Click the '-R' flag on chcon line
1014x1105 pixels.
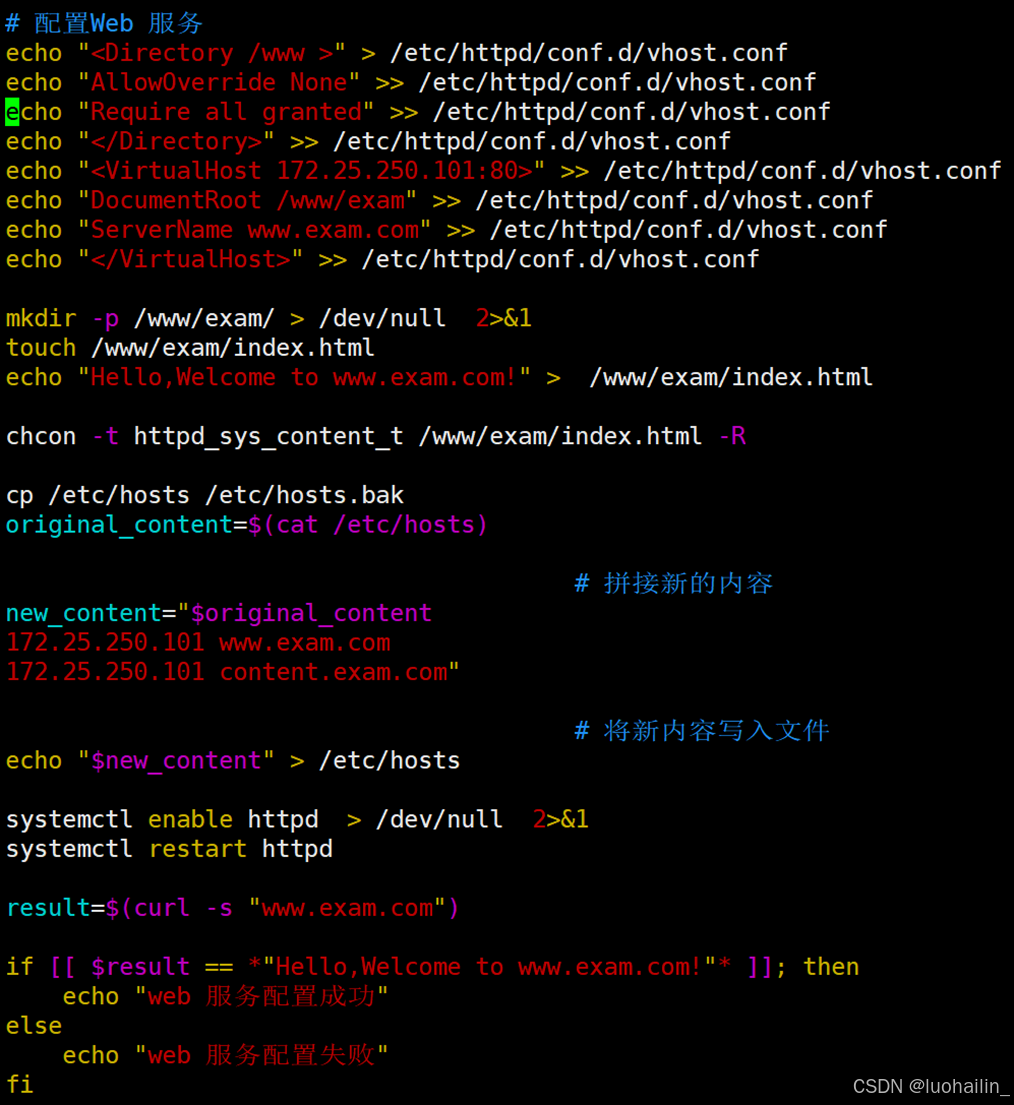click(x=732, y=437)
